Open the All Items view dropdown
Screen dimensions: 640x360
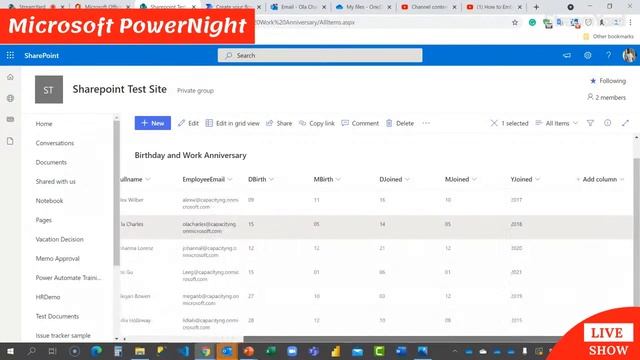pos(557,123)
